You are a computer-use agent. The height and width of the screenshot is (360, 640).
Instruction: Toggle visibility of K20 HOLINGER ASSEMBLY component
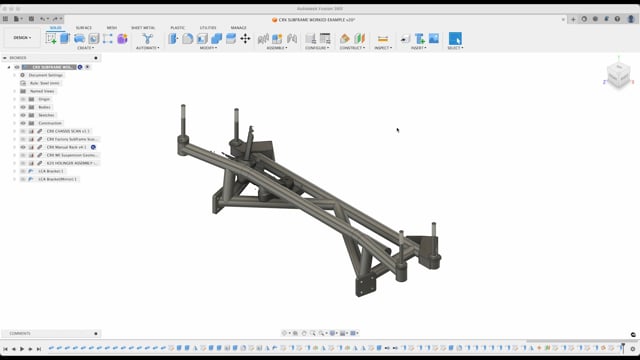click(23, 163)
